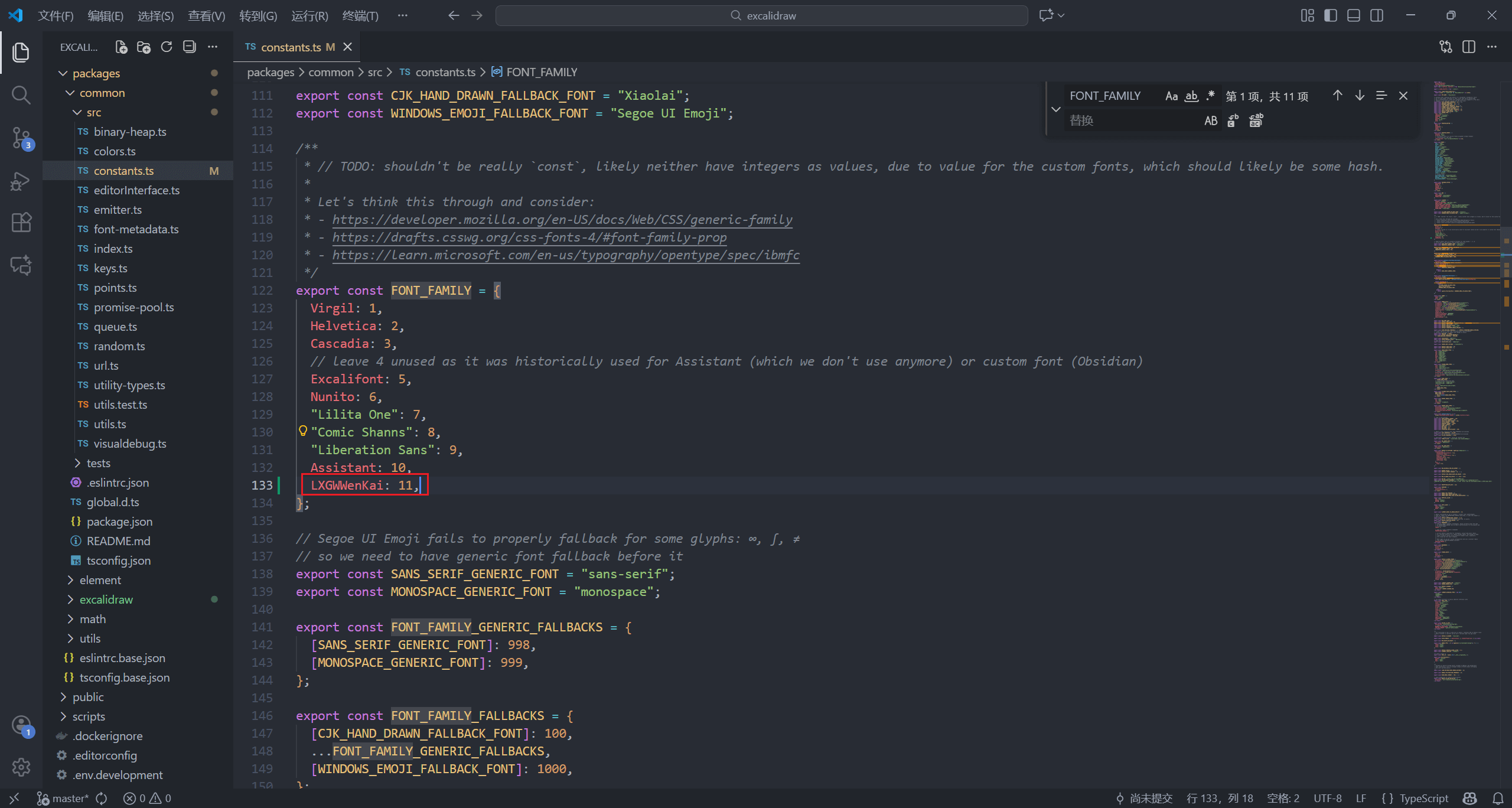Select the constants.ts editor tab
The image size is (1512, 808).
click(291, 47)
